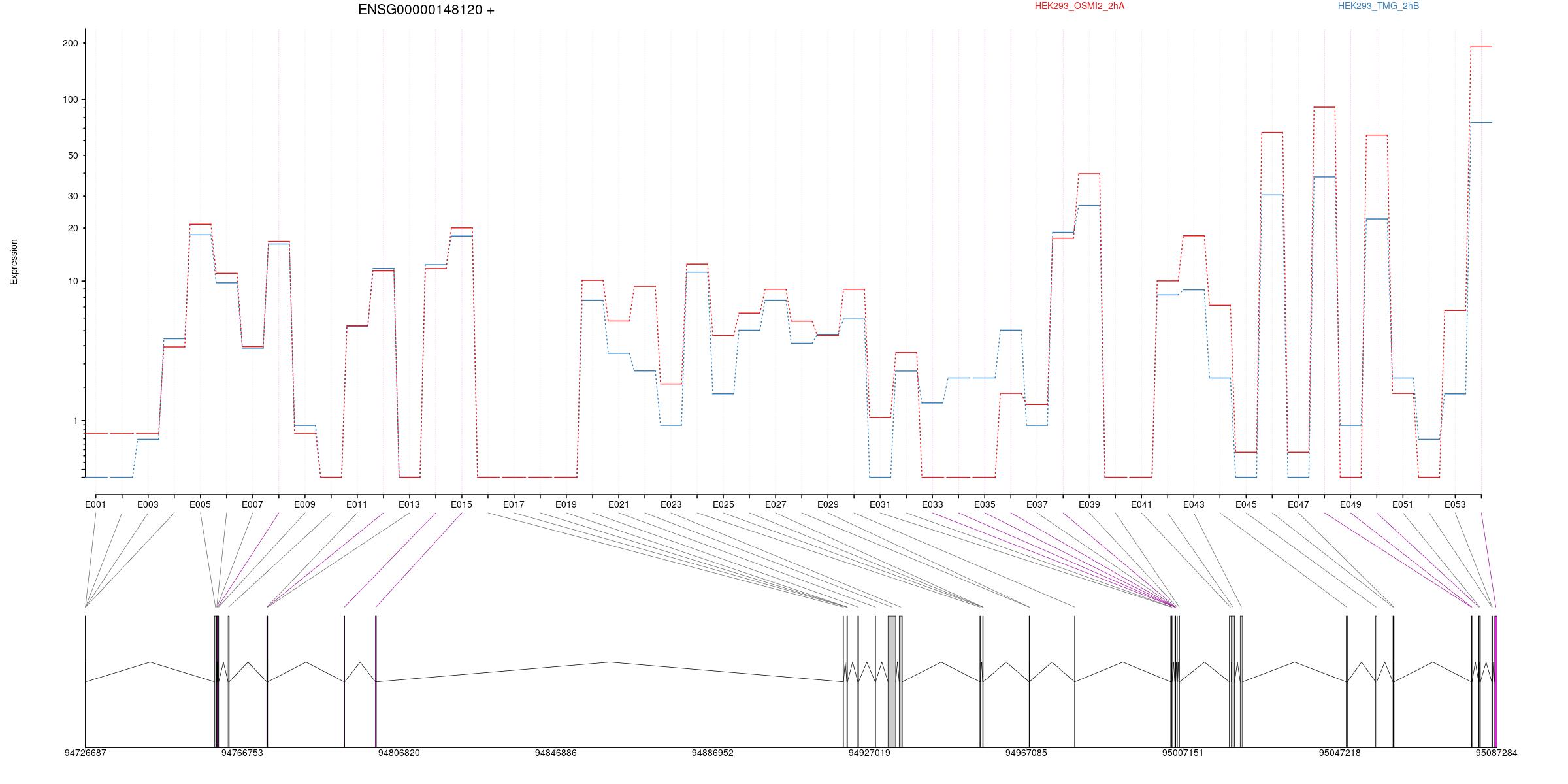Viewport: 1568px width, 784px height.
Task: Click genomic coordinate 95007151
Action: point(1183,753)
